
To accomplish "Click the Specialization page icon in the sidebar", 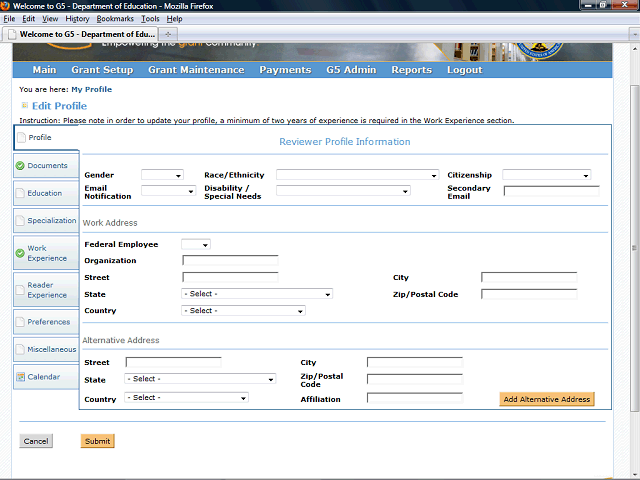I will [x=20, y=220].
